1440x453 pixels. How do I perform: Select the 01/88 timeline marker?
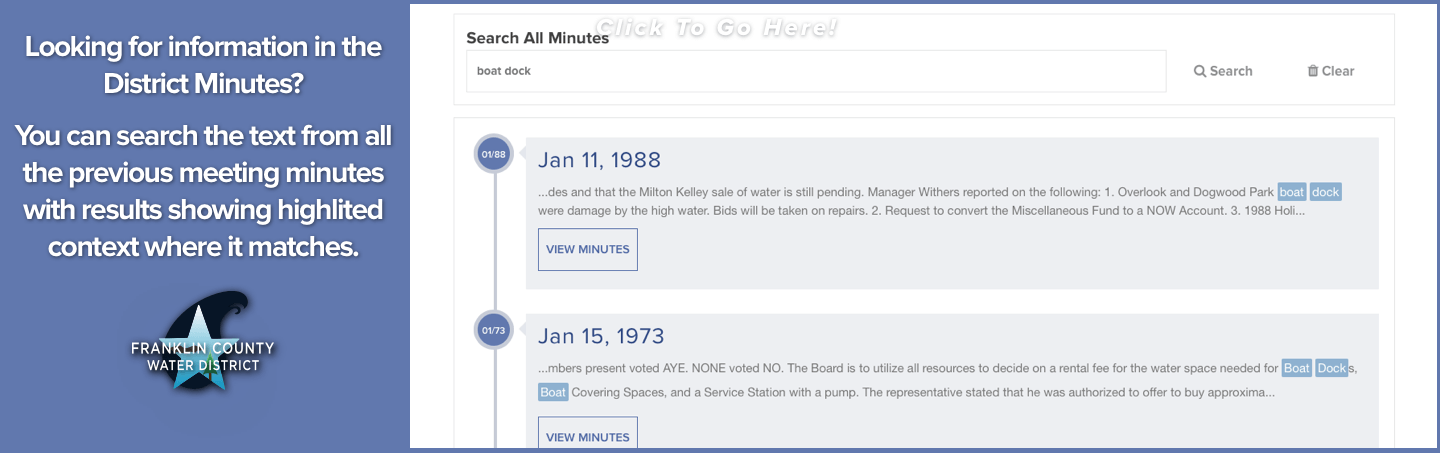(x=494, y=154)
